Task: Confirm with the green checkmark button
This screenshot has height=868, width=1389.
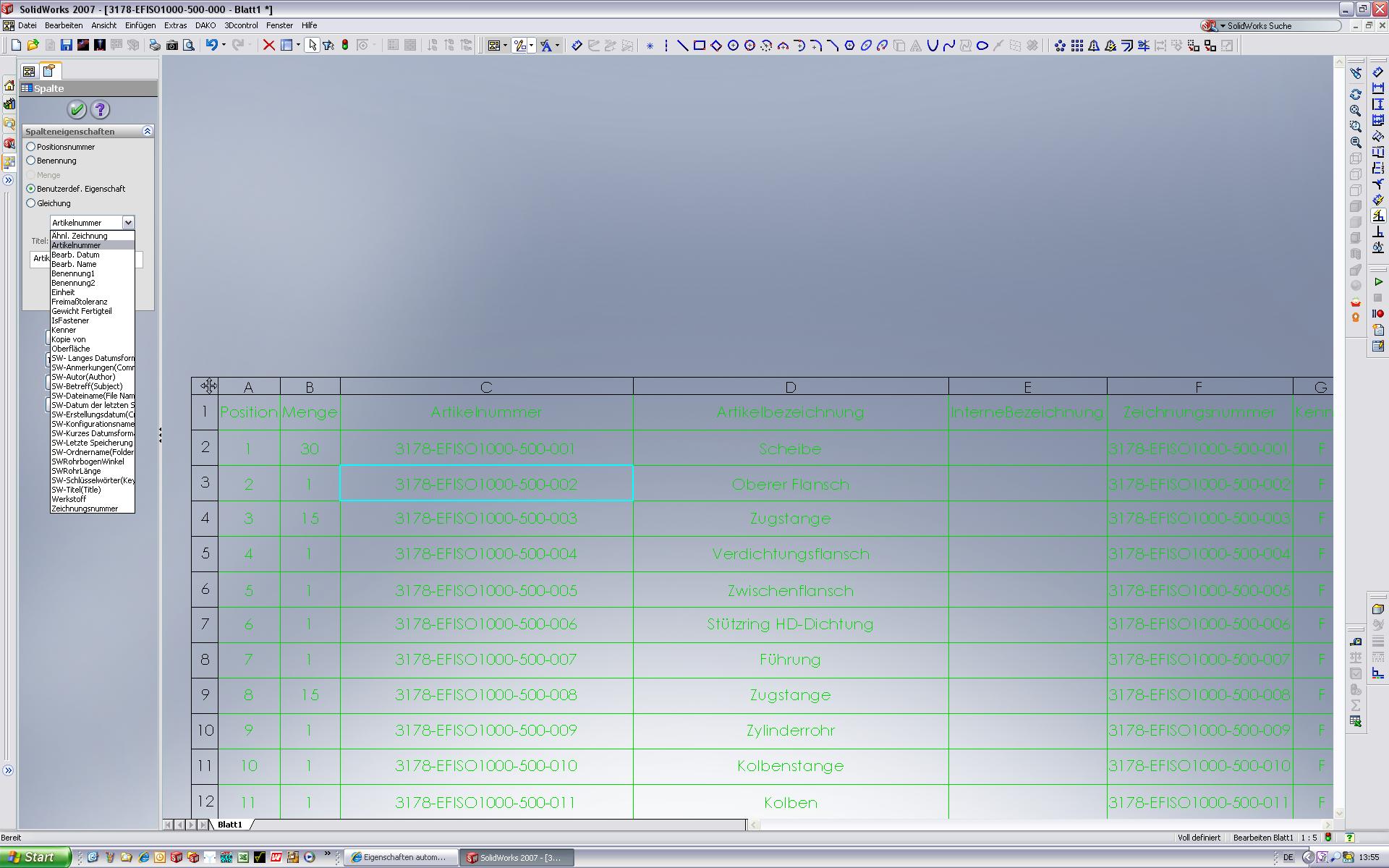Action: coord(76,110)
